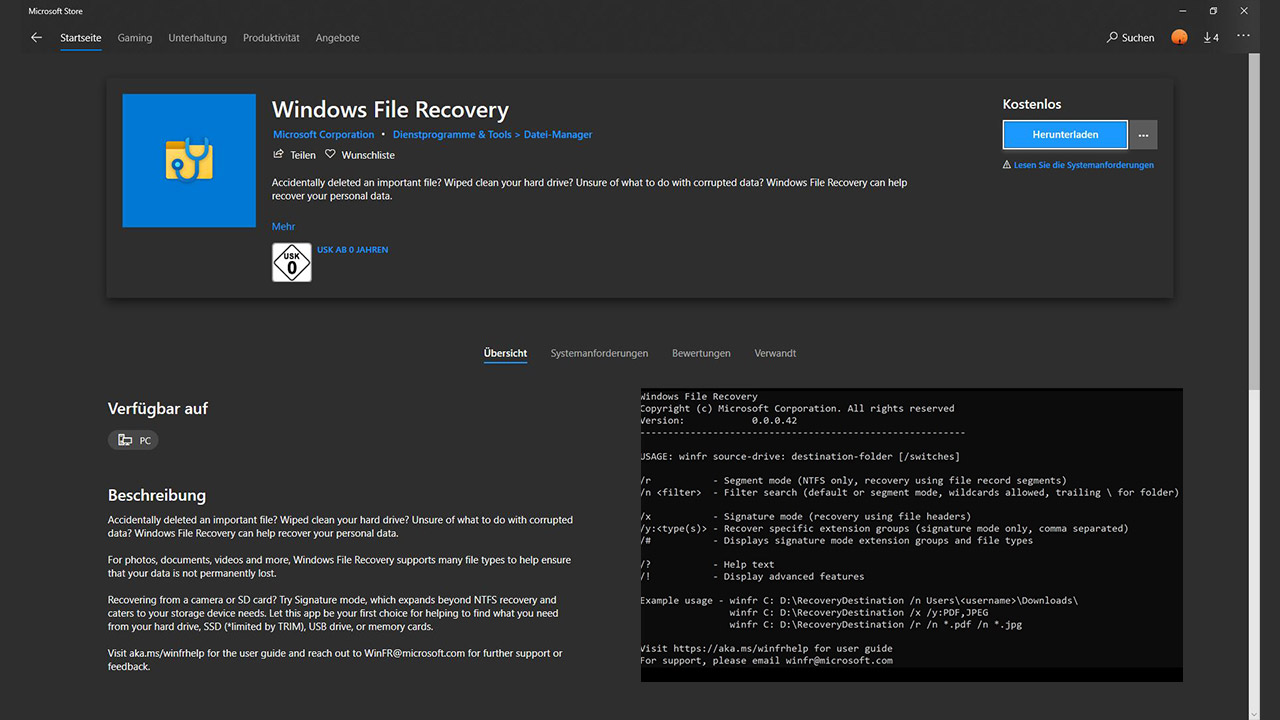Open the Gaming section in the navigation

pos(134,37)
